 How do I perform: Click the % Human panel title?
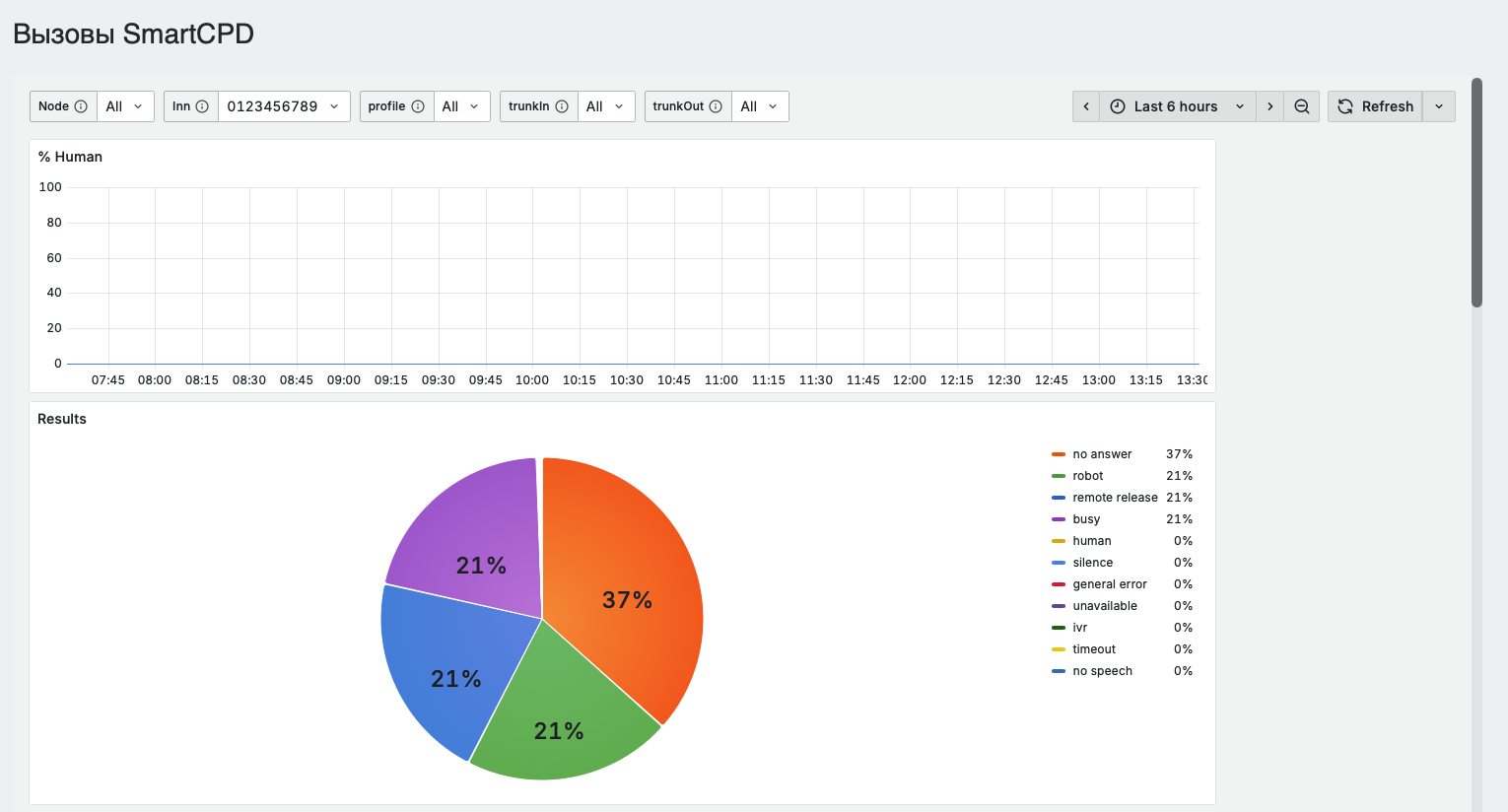tap(70, 157)
